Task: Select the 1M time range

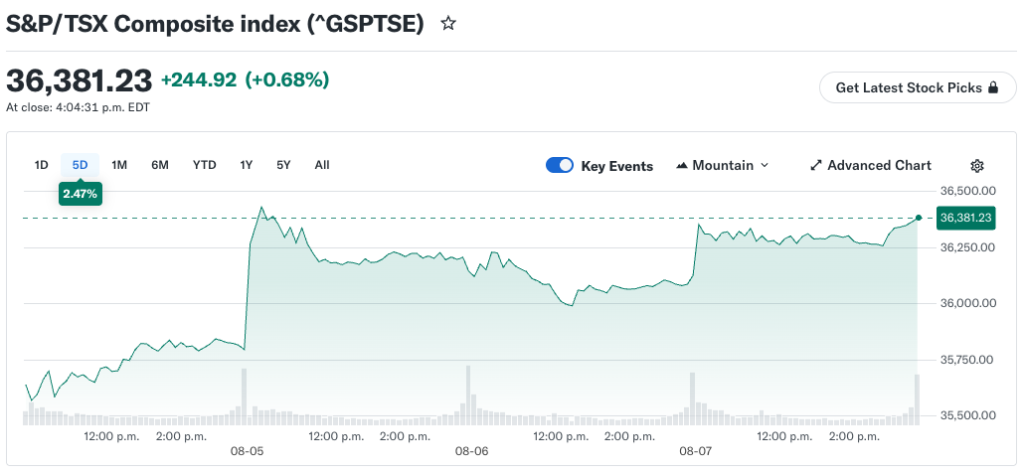Action: [x=119, y=165]
